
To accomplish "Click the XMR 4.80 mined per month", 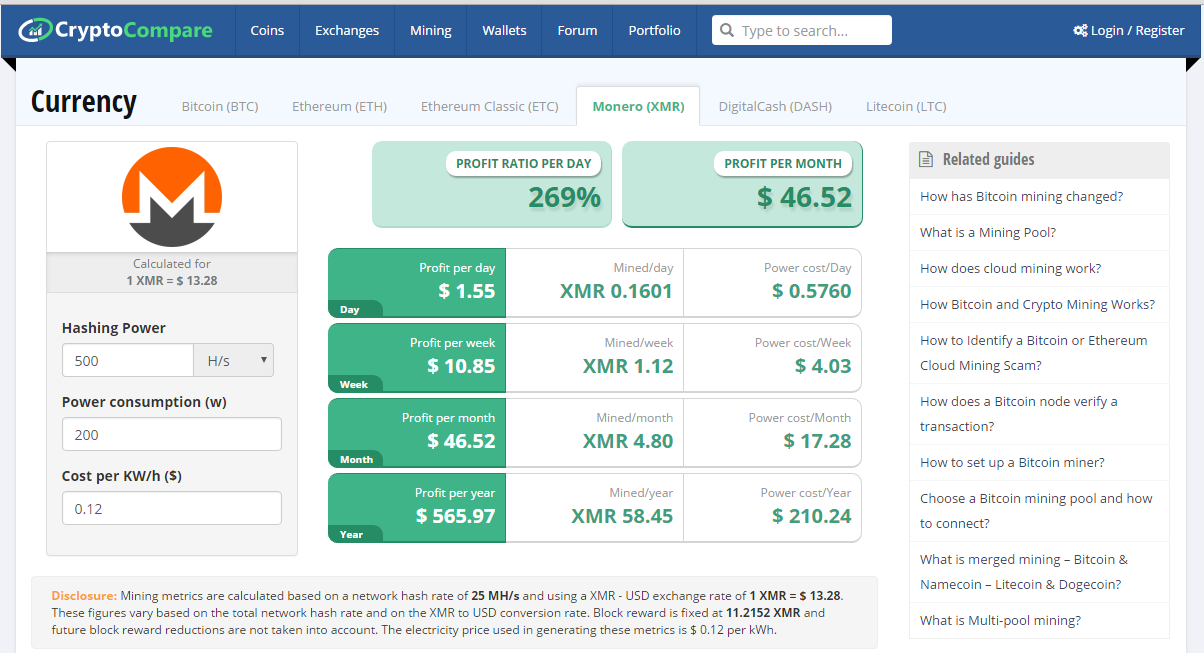I will [628, 441].
